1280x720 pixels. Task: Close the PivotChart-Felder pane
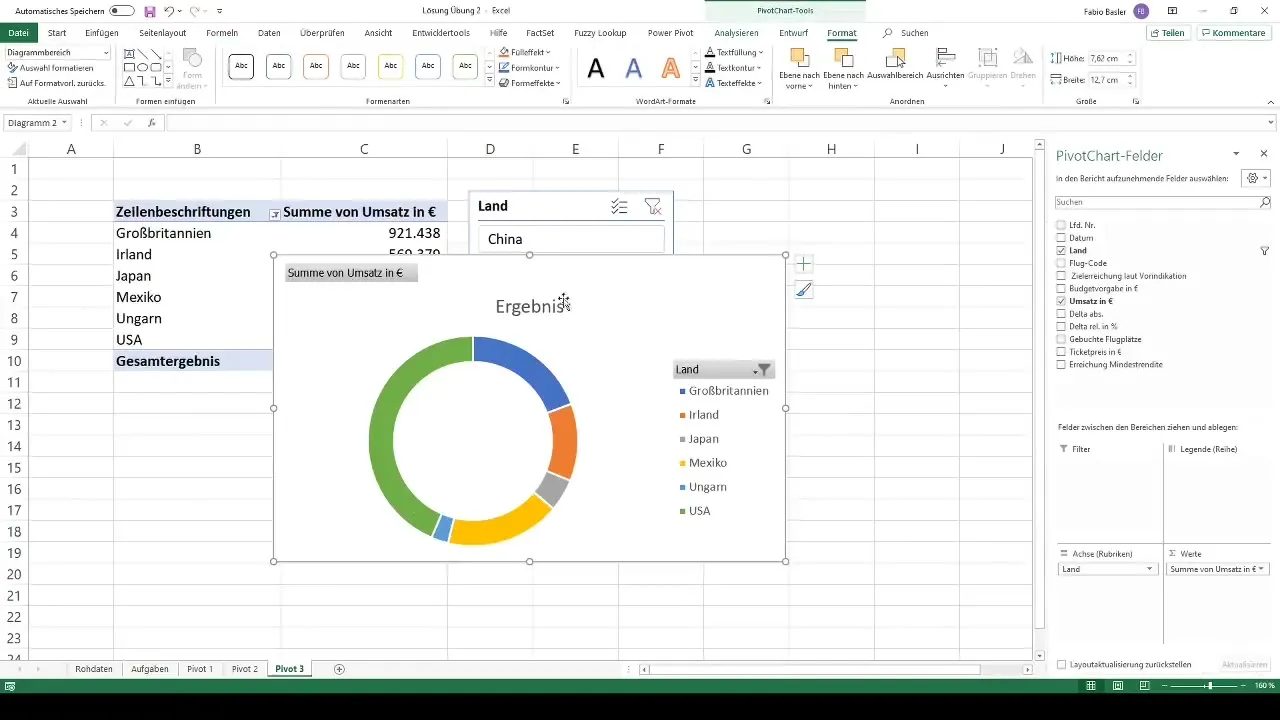coord(1263,154)
